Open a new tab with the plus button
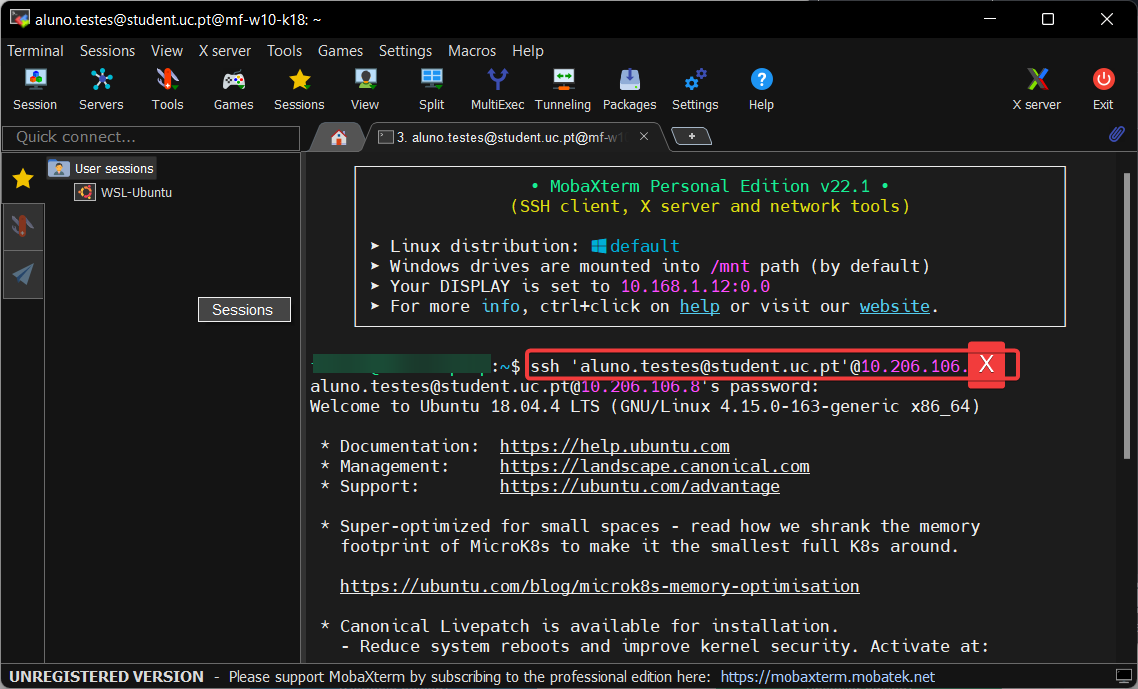1138x689 pixels. click(692, 136)
